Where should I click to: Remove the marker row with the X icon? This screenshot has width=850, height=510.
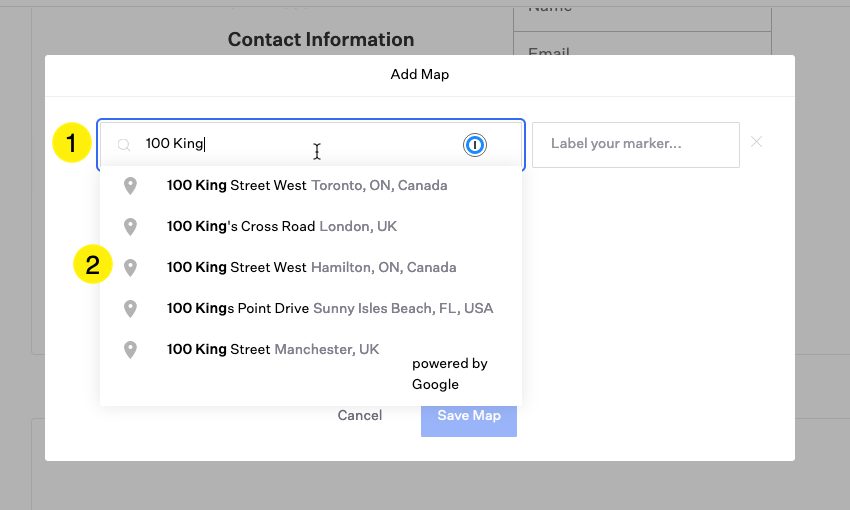(x=756, y=142)
